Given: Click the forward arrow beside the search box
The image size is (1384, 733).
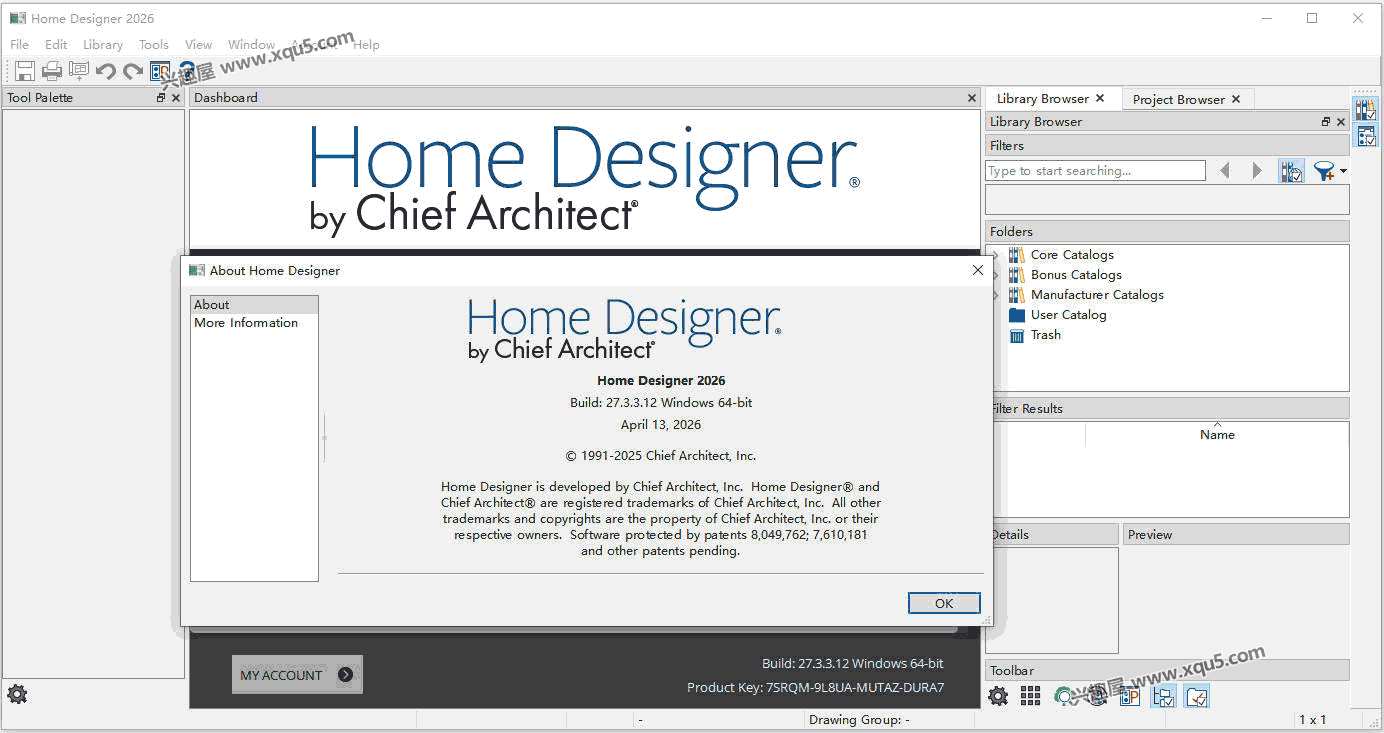Looking at the screenshot, I should [1257, 171].
